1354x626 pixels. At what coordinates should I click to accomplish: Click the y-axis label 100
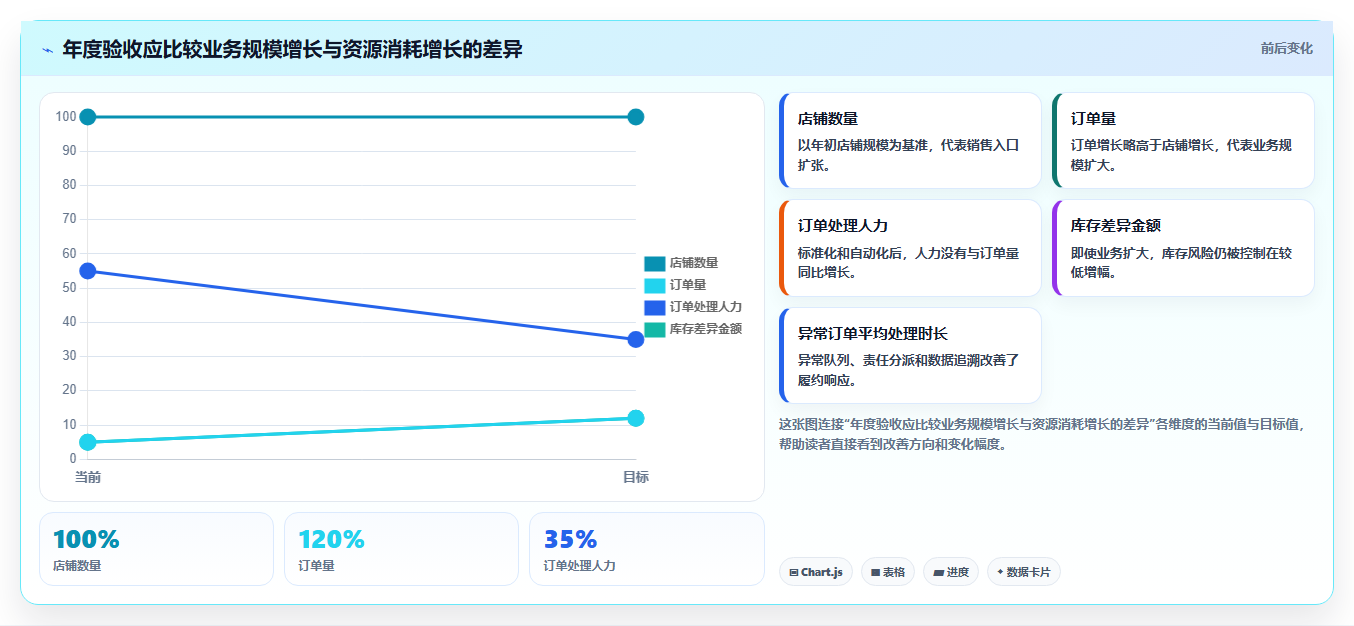(x=66, y=117)
